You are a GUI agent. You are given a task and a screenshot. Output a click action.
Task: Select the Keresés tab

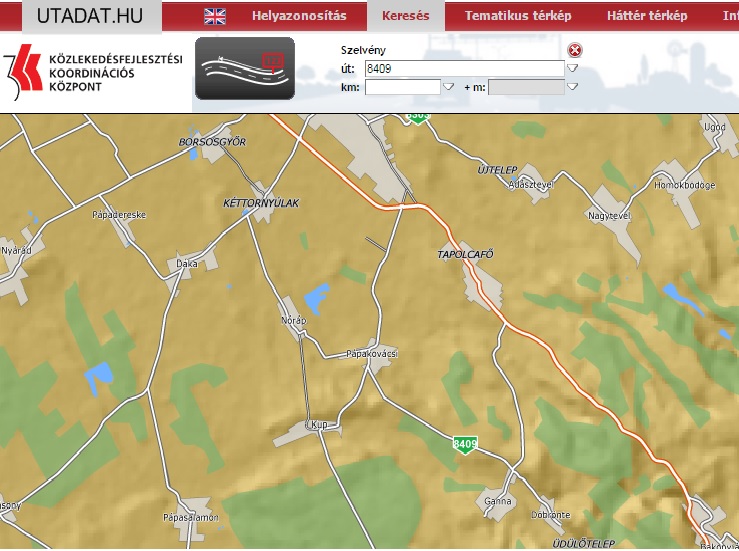[x=406, y=16]
